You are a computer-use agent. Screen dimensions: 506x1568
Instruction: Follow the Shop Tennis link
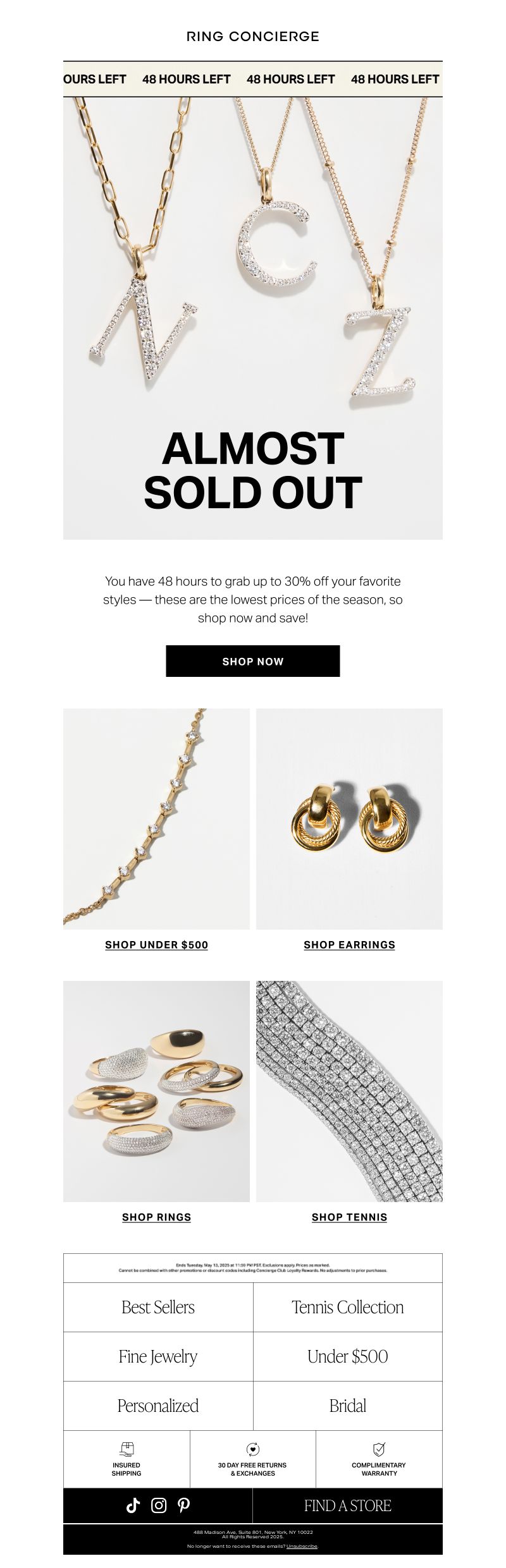[x=349, y=1217]
